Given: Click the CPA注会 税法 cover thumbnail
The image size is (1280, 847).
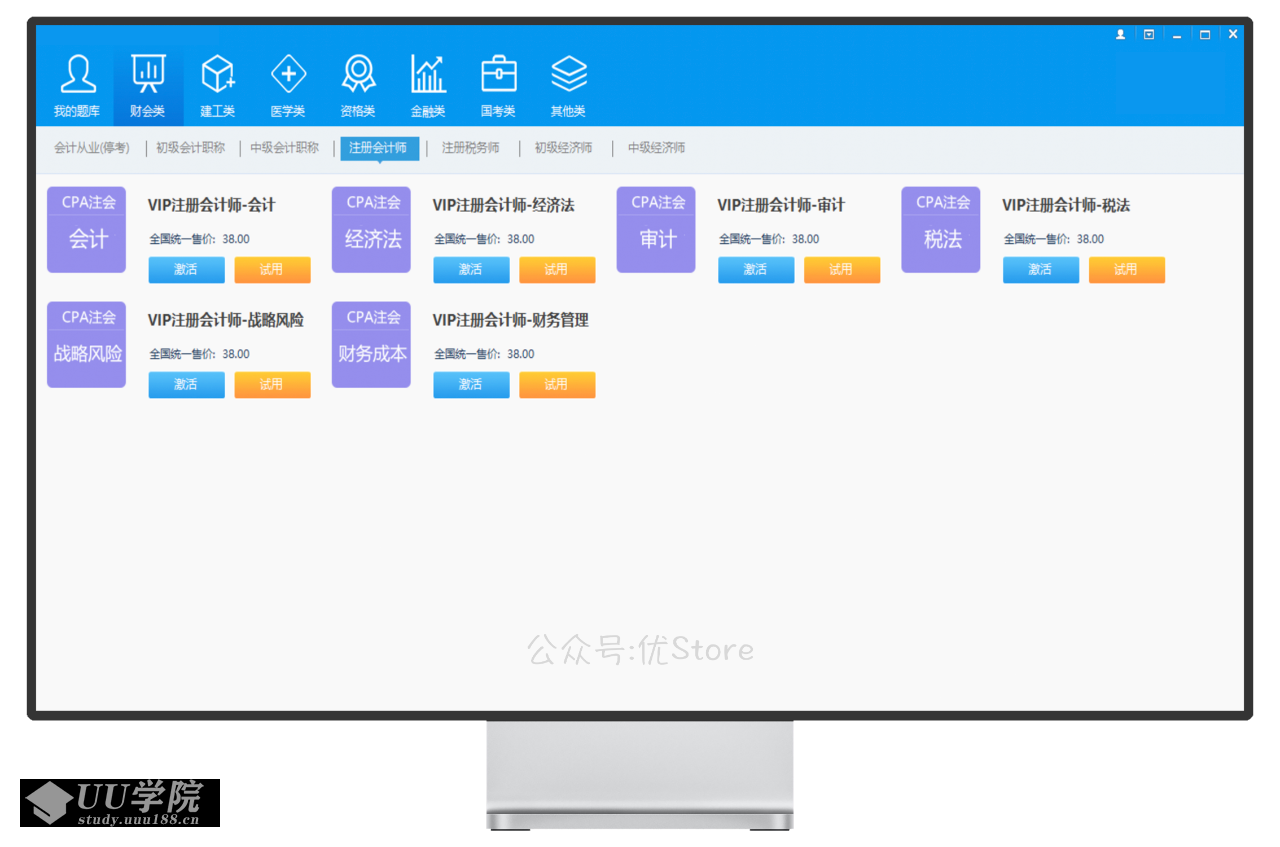Looking at the screenshot, I should point(941,229).
